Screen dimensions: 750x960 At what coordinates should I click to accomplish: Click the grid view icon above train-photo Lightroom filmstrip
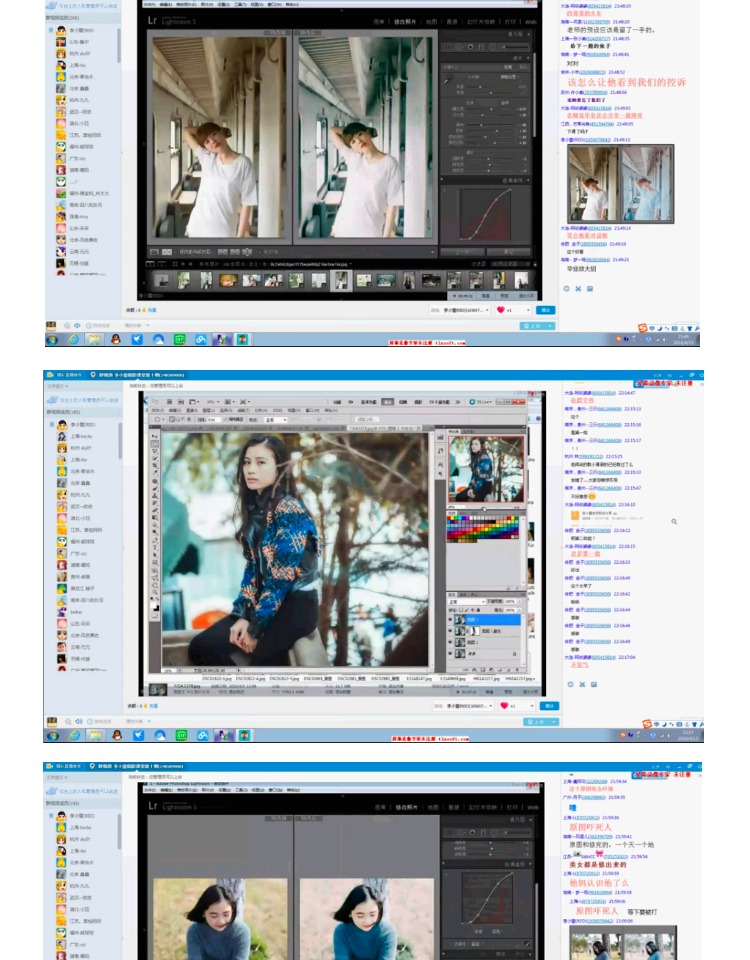(x=174, y=264)
